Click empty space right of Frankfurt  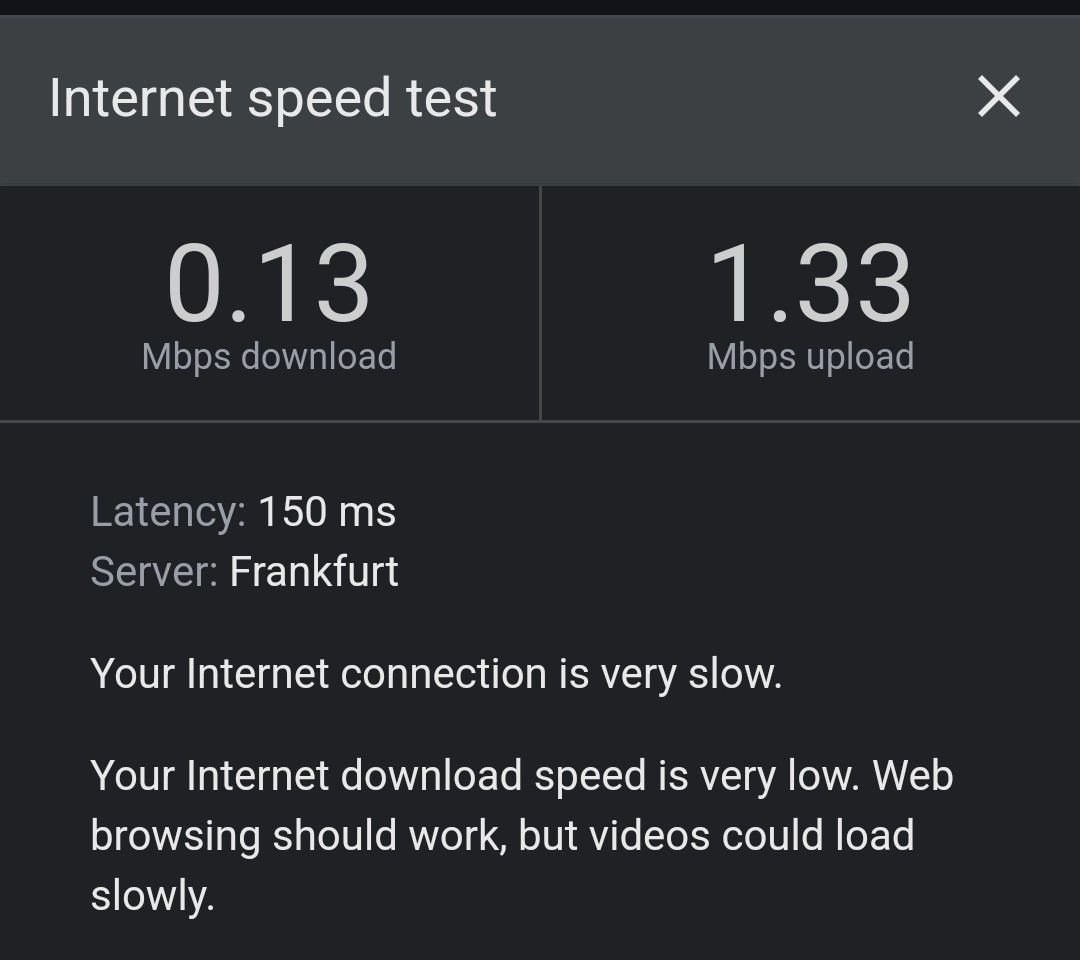point(700,572)
